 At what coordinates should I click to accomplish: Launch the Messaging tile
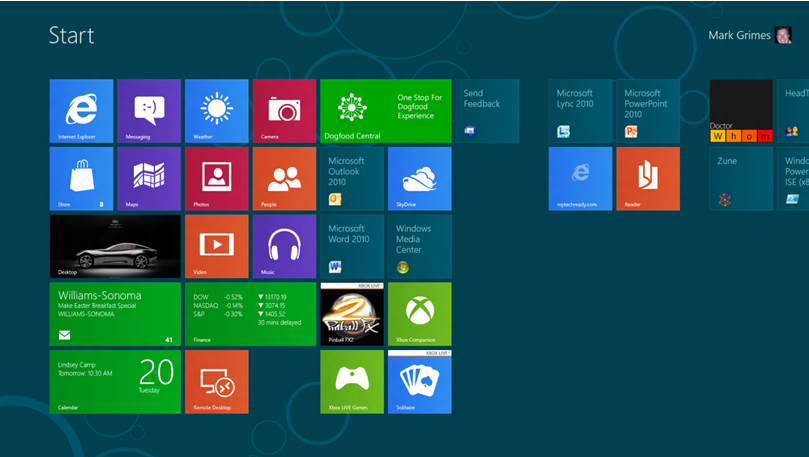(x=149, y=111)
